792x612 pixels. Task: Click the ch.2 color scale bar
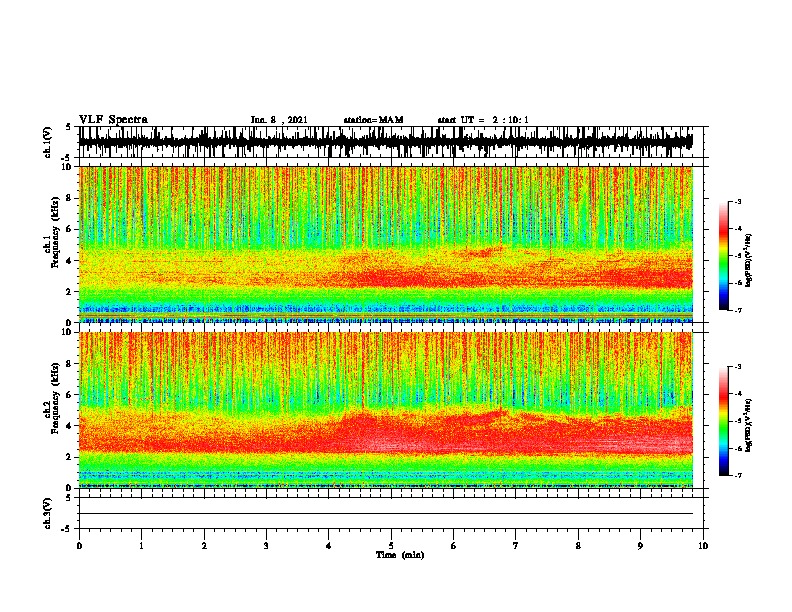point(723,421)
